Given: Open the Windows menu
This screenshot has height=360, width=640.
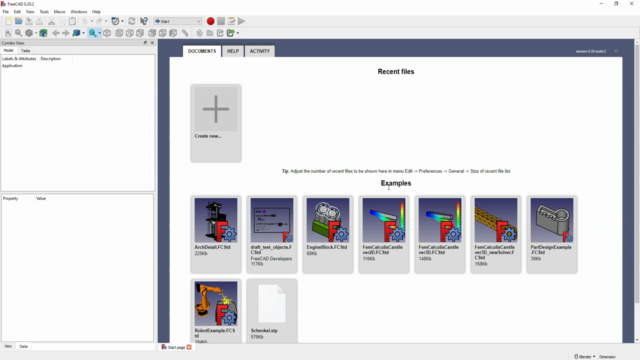Looking at the screenshot, I should pos(78,12).
